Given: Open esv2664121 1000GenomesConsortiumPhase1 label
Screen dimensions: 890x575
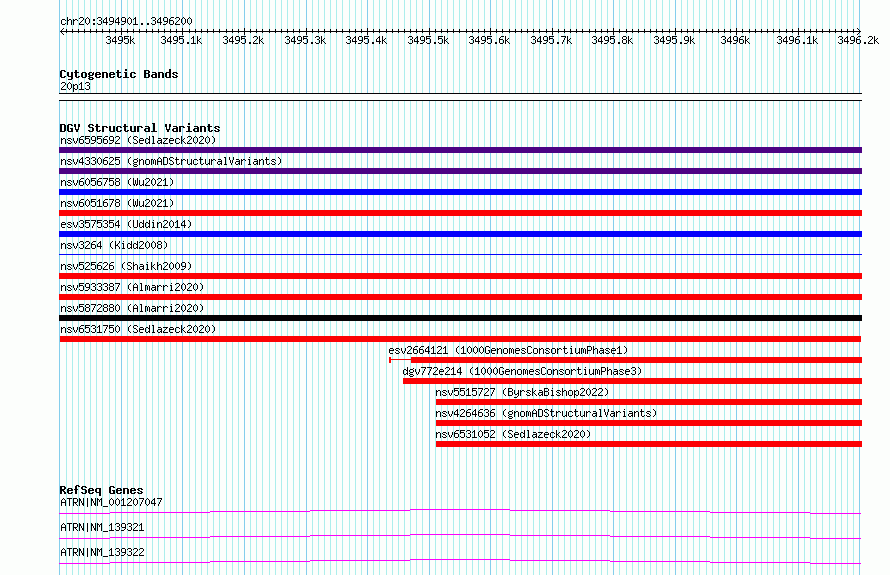Looking at the screenshot, I should coord(508,350).
